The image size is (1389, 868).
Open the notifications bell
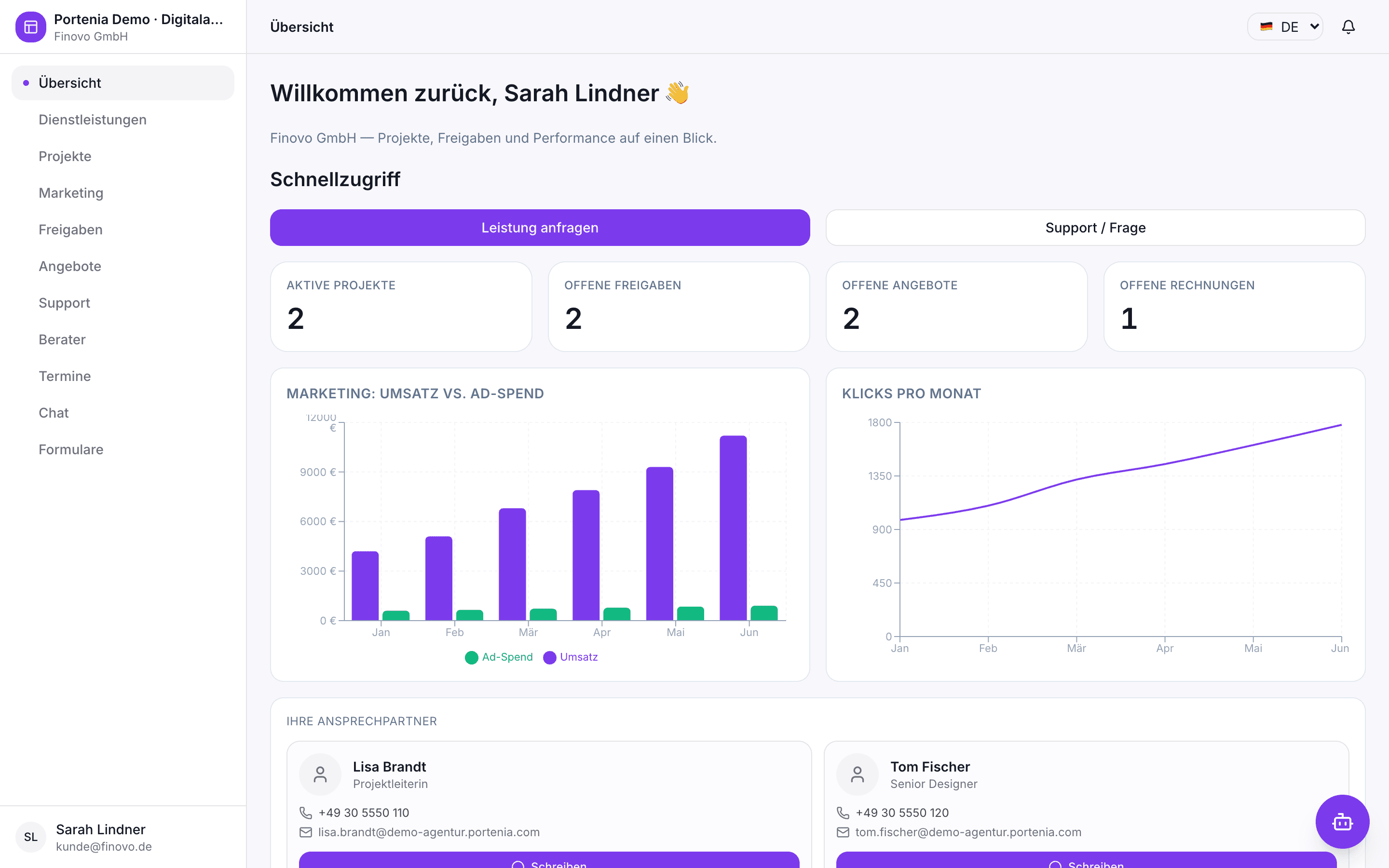click(x=1348, y=27)
